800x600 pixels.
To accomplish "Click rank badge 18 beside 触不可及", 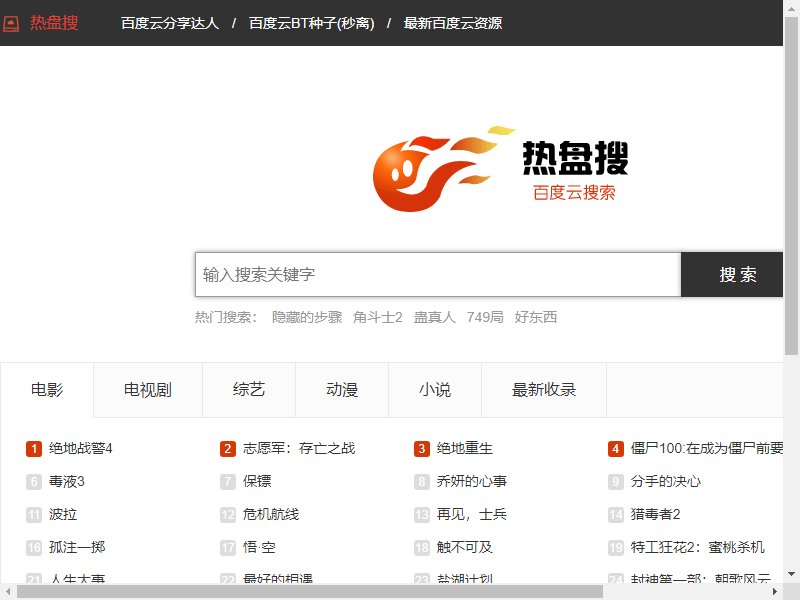I will 421,548.
